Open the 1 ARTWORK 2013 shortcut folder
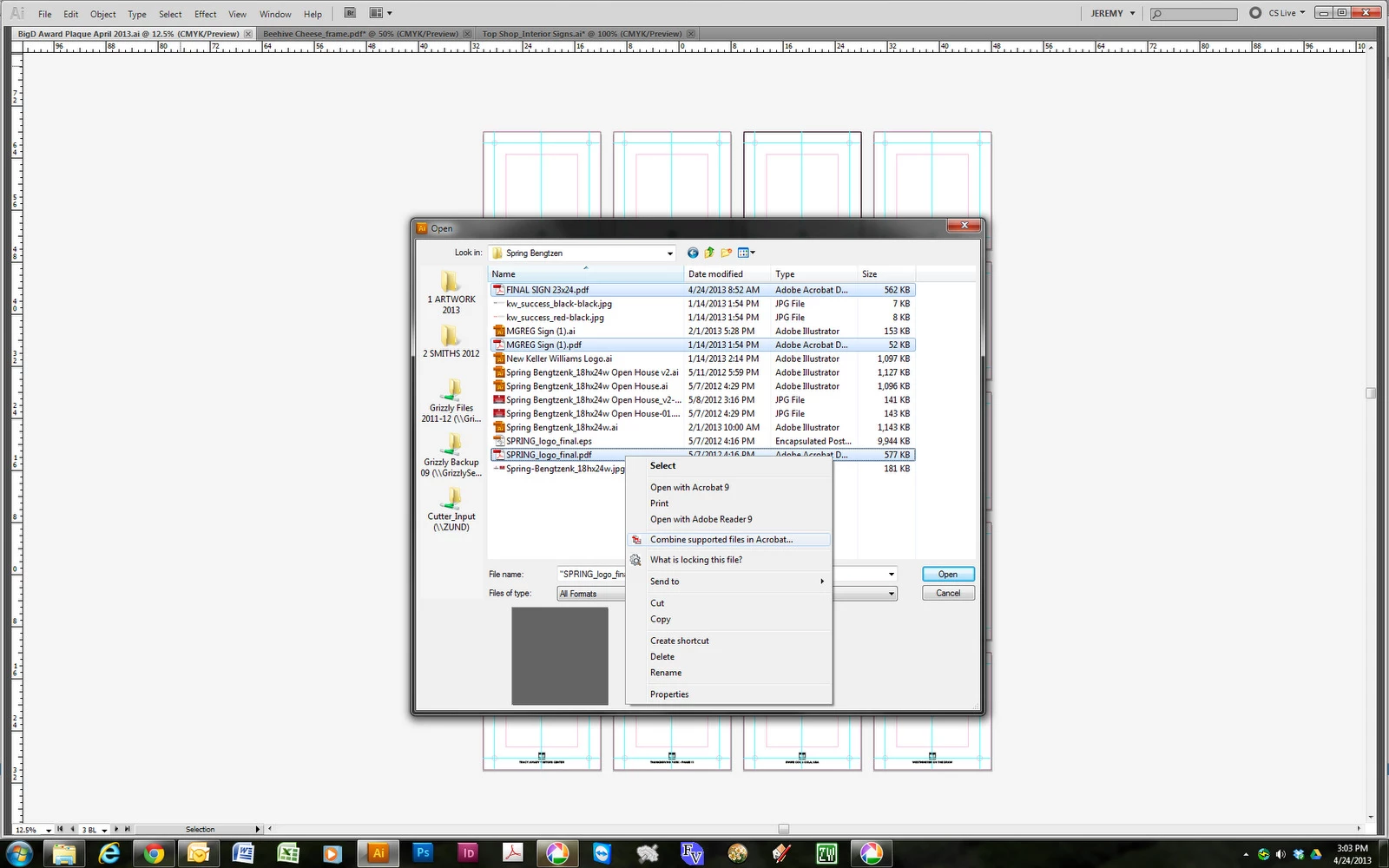Image resolution: width=1389 pixels, height=868 pixels. (x=451, y=293)
